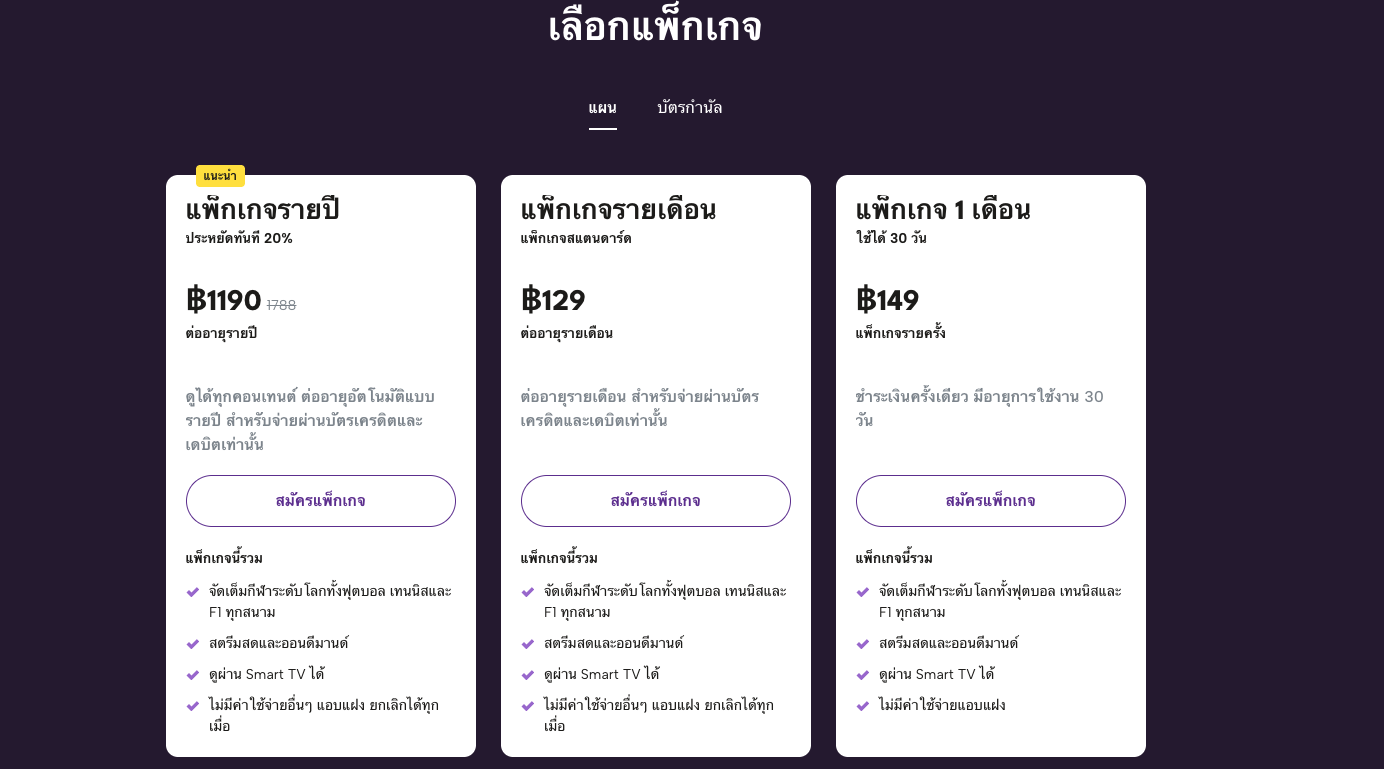Click สมัครแพ็กเกจ under แพ็กเกจรายเดือน
Viewport: 1384px width, 769px height.
point(656,501)
